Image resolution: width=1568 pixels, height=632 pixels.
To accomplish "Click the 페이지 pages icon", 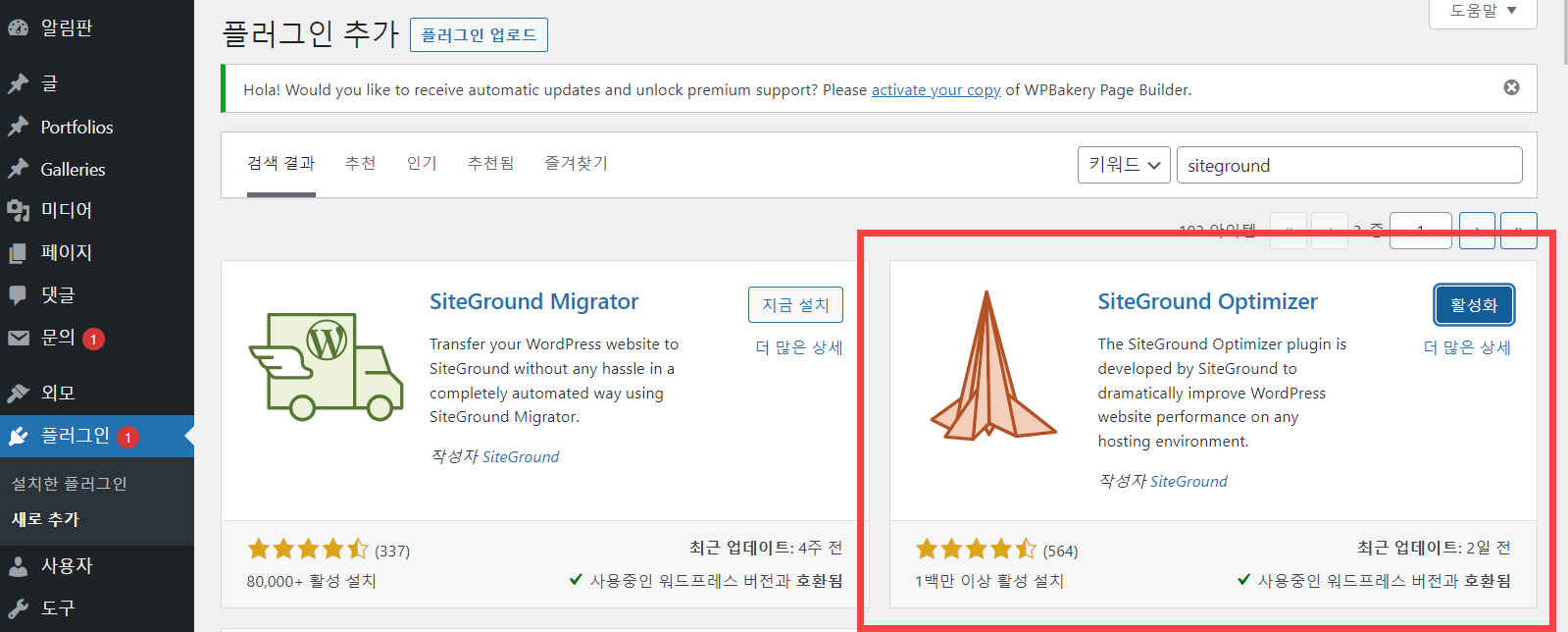I will (x=19, y=252).
